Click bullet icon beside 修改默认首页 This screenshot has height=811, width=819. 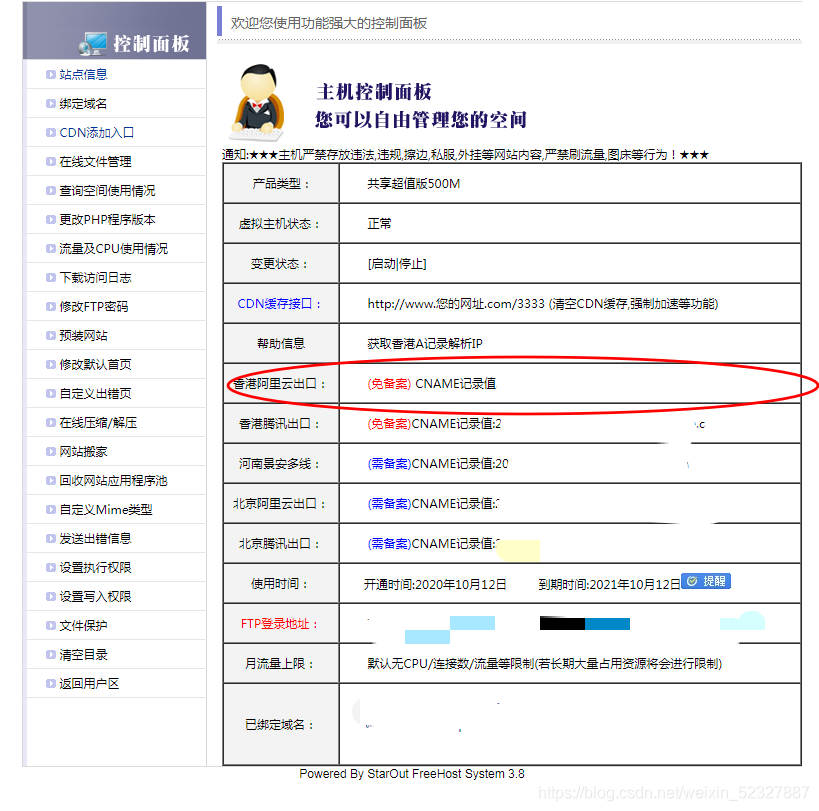click(x=51, y=365)
